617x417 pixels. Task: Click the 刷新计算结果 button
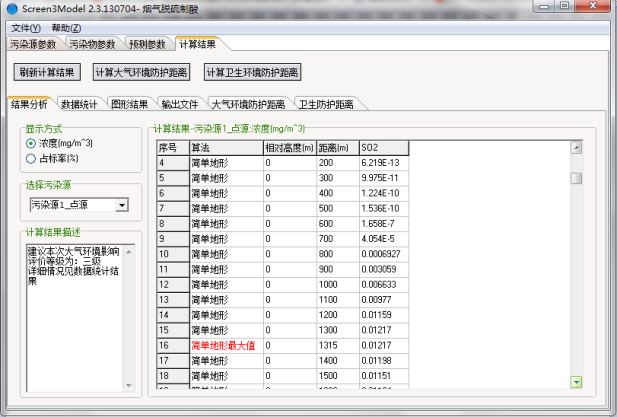[x=47, y=72]
